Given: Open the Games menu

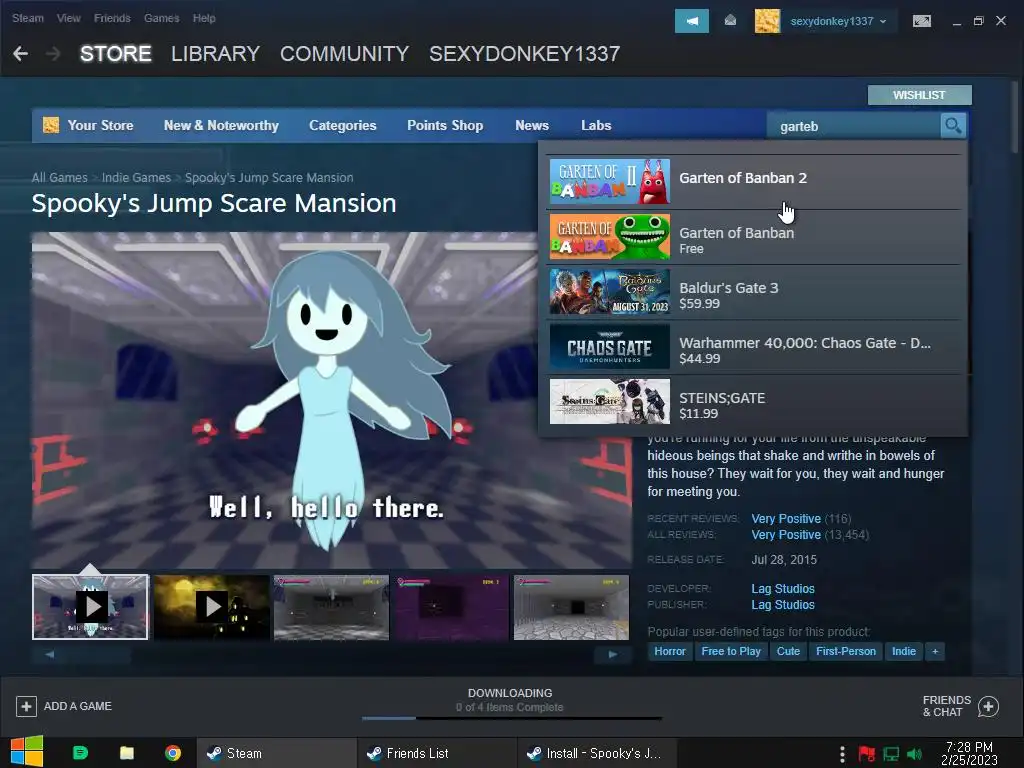Looking at the screenshot, I should [161, 18].
